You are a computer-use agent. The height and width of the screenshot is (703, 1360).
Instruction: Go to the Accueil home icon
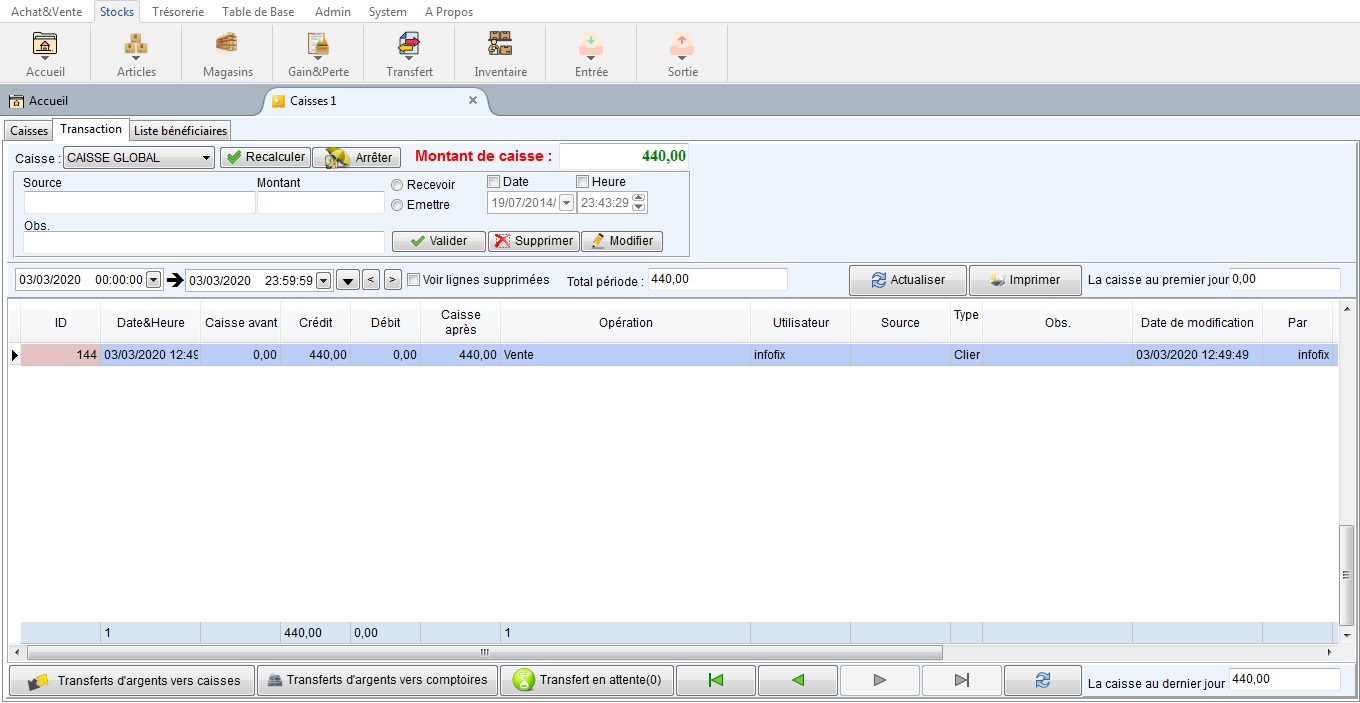pyautogui.click(x=45, y=45)
